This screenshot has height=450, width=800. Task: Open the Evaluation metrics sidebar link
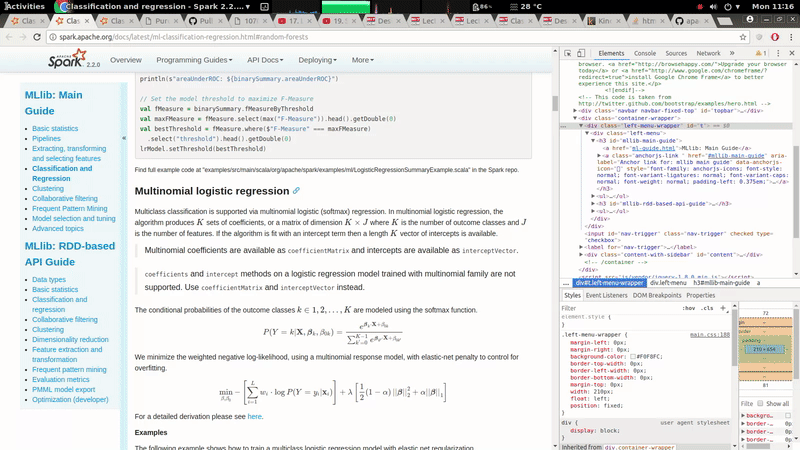(61, 379)
